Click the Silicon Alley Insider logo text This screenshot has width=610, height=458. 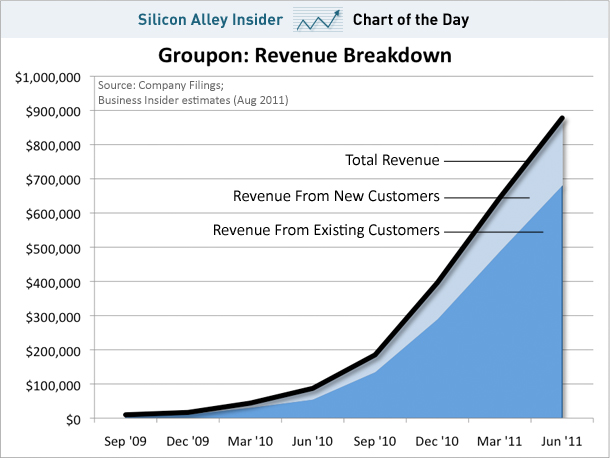point(210,19)
